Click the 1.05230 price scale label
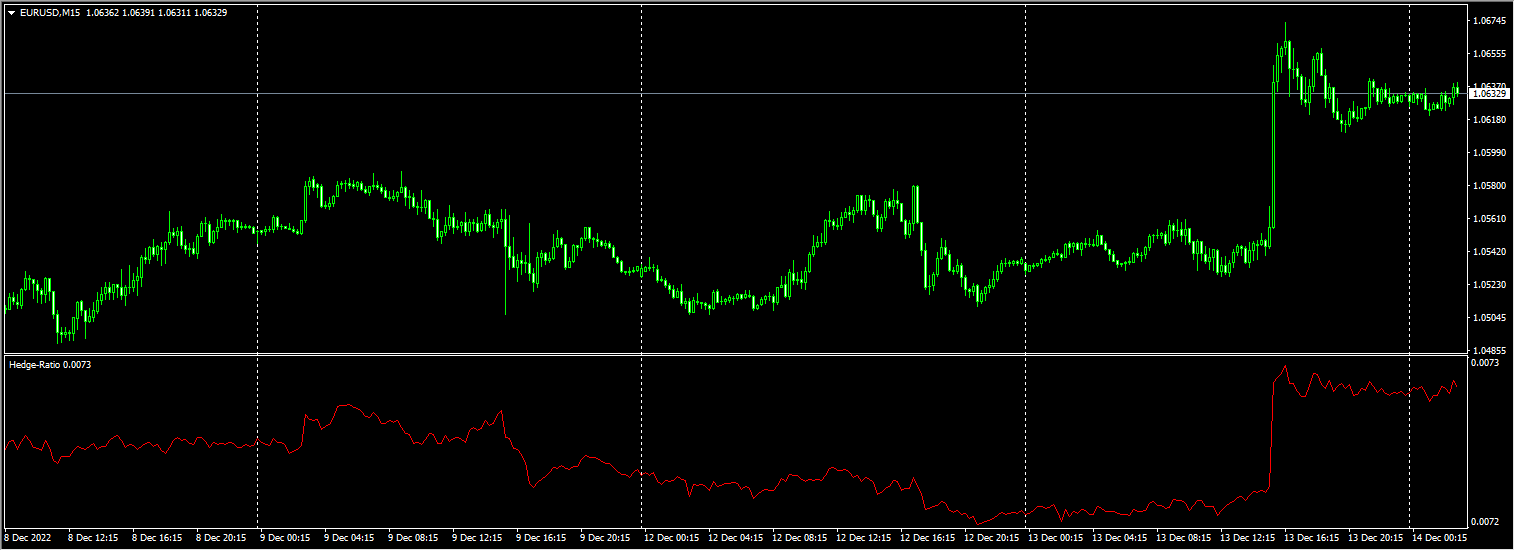The width and height of the screenshot is (1515, 551). (x=1490, y=284)
